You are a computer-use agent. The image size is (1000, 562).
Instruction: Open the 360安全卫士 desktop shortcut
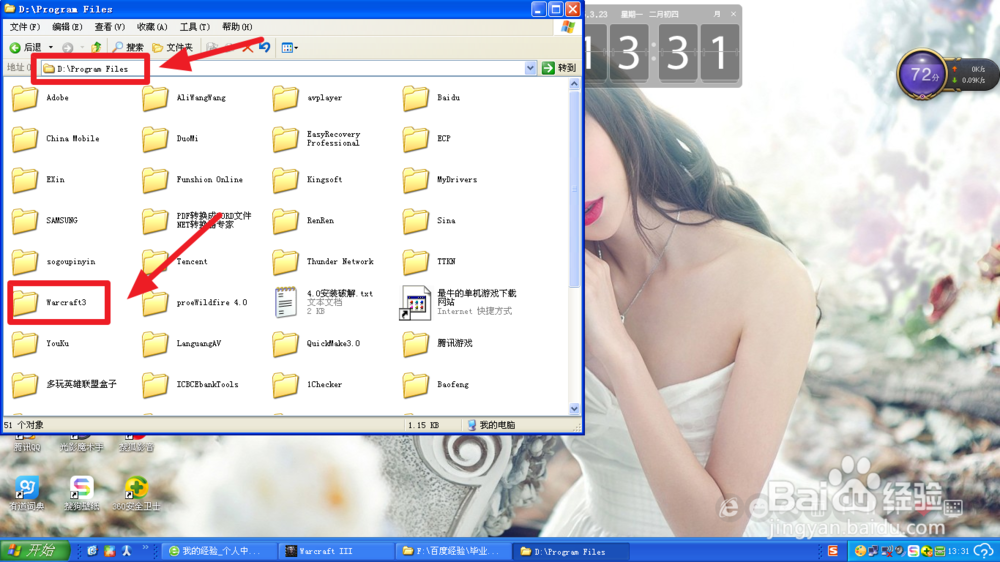(136, 493)
